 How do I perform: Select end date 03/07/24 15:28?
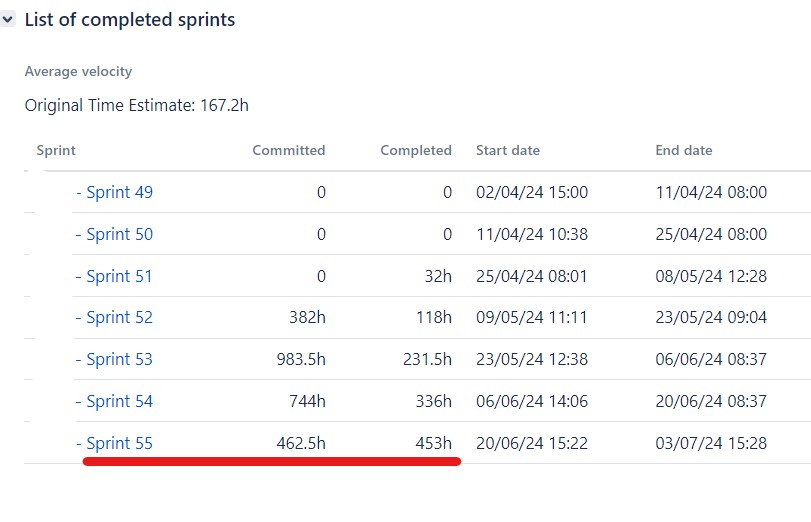tap(711, 443)
